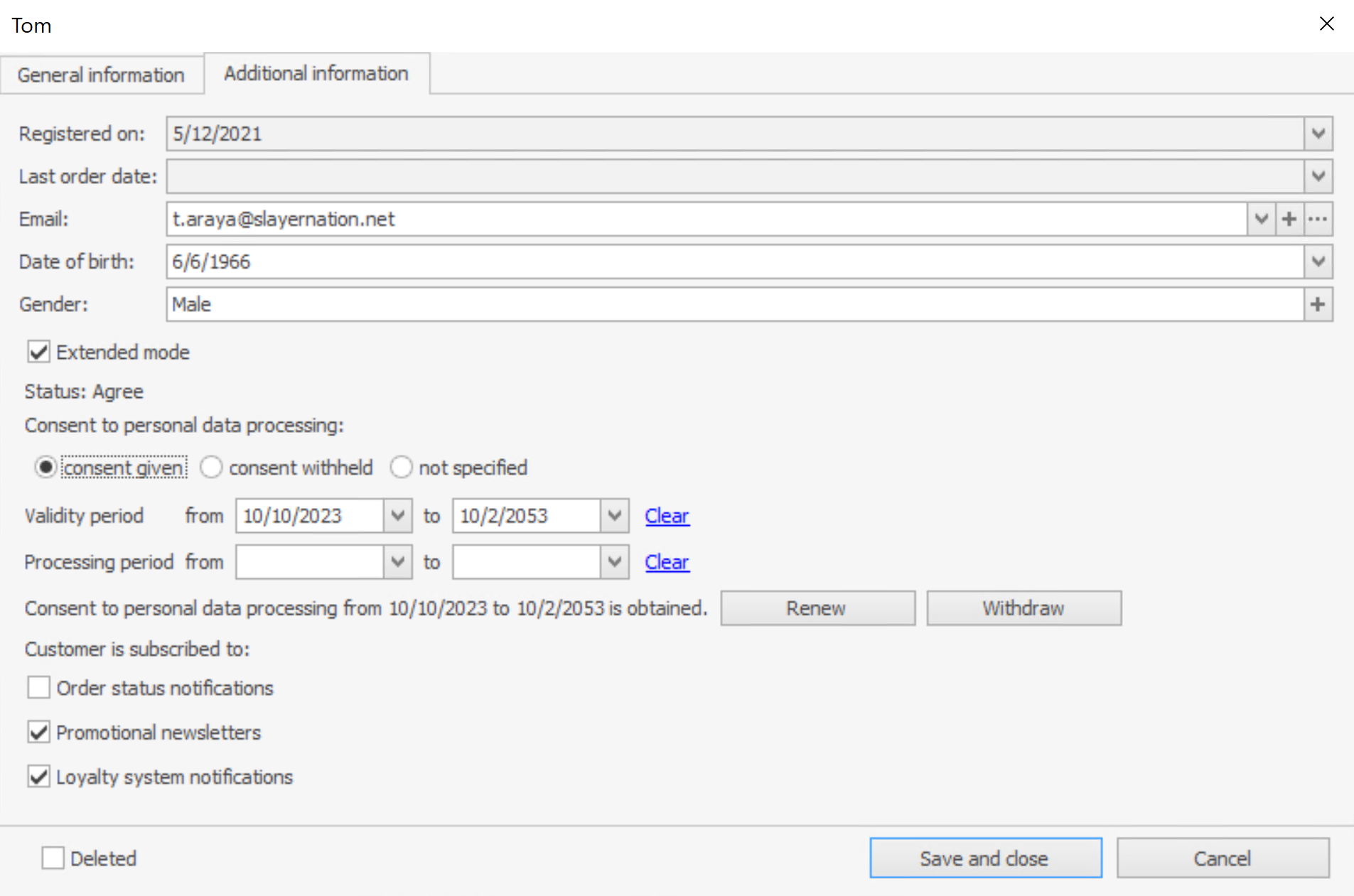The height and width of the screenshot is (896, 1354).
Task: Clear the Validity period dates
Action: (667, 516)
